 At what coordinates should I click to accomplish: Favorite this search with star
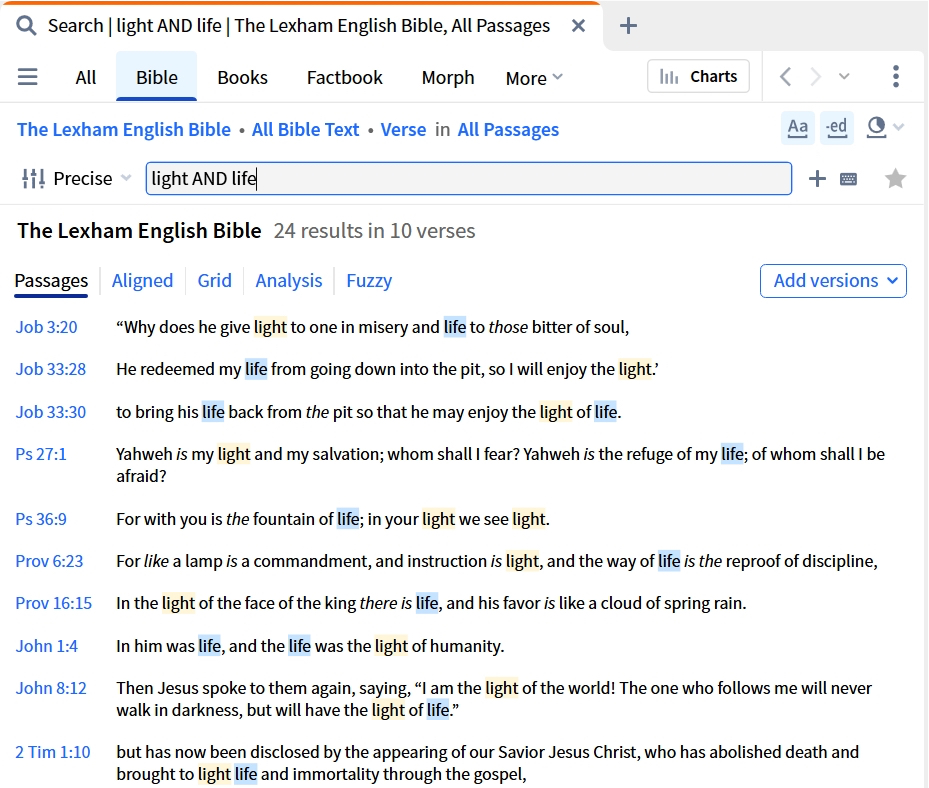895,178
